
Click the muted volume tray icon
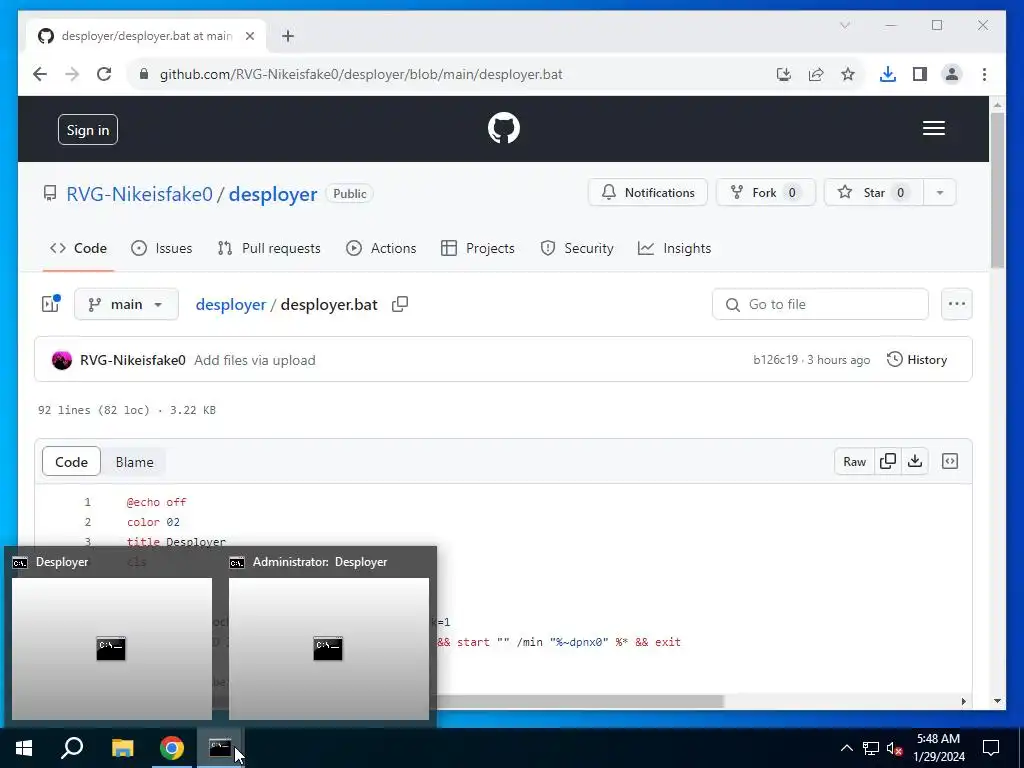click(x=895, y=748)
